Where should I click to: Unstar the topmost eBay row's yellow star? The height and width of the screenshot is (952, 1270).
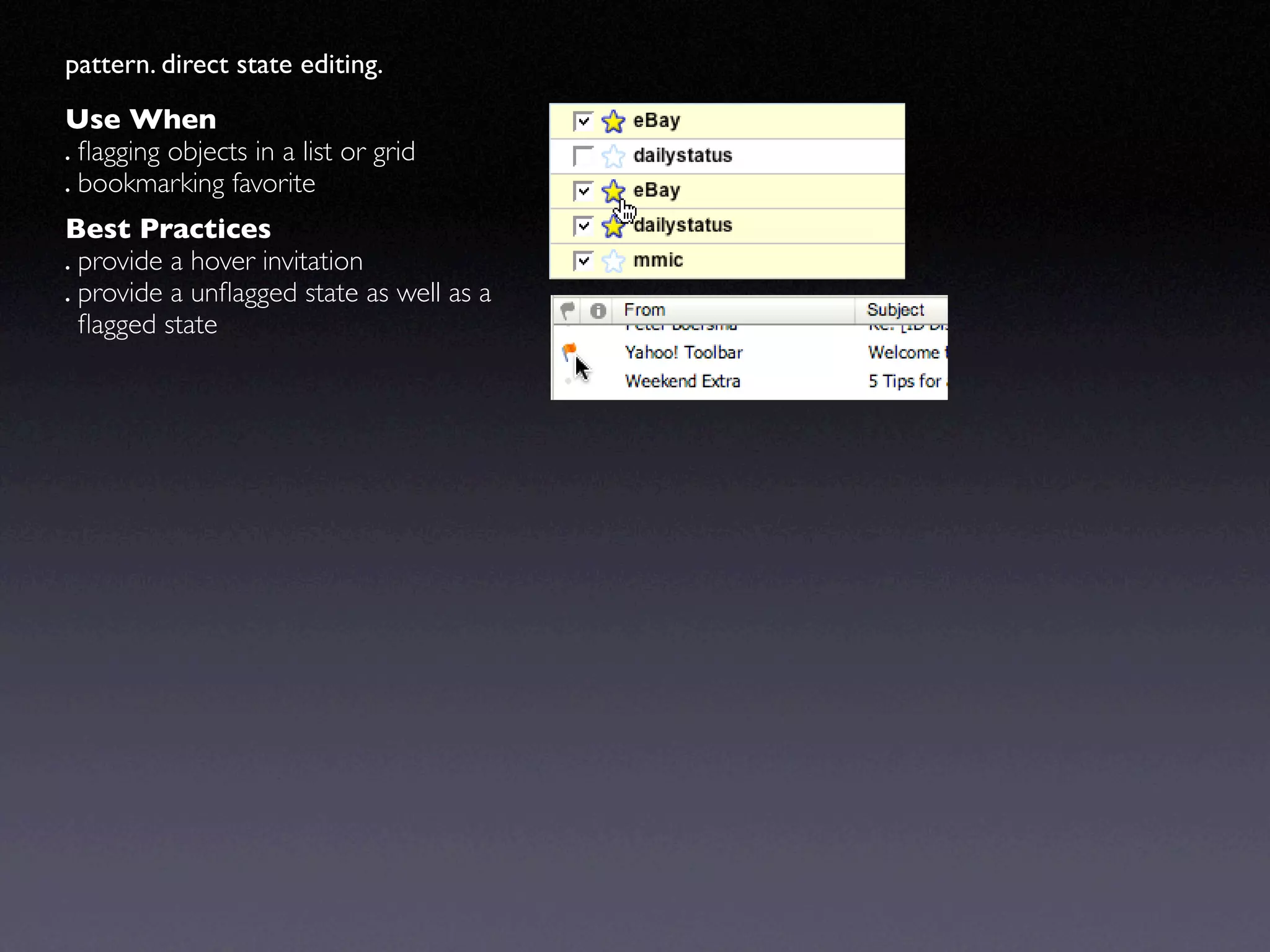(x=613, y=121)
